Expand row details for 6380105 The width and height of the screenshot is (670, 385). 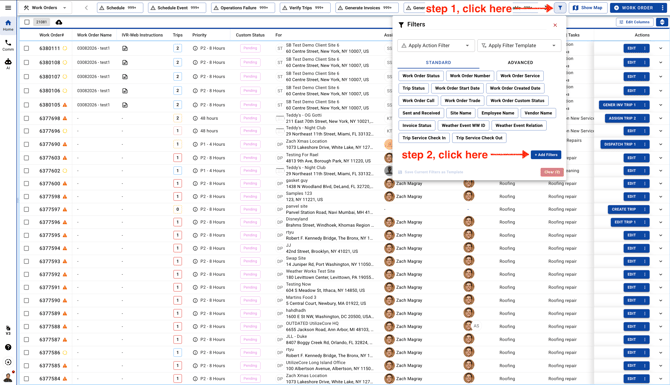[x=661, y=105]
